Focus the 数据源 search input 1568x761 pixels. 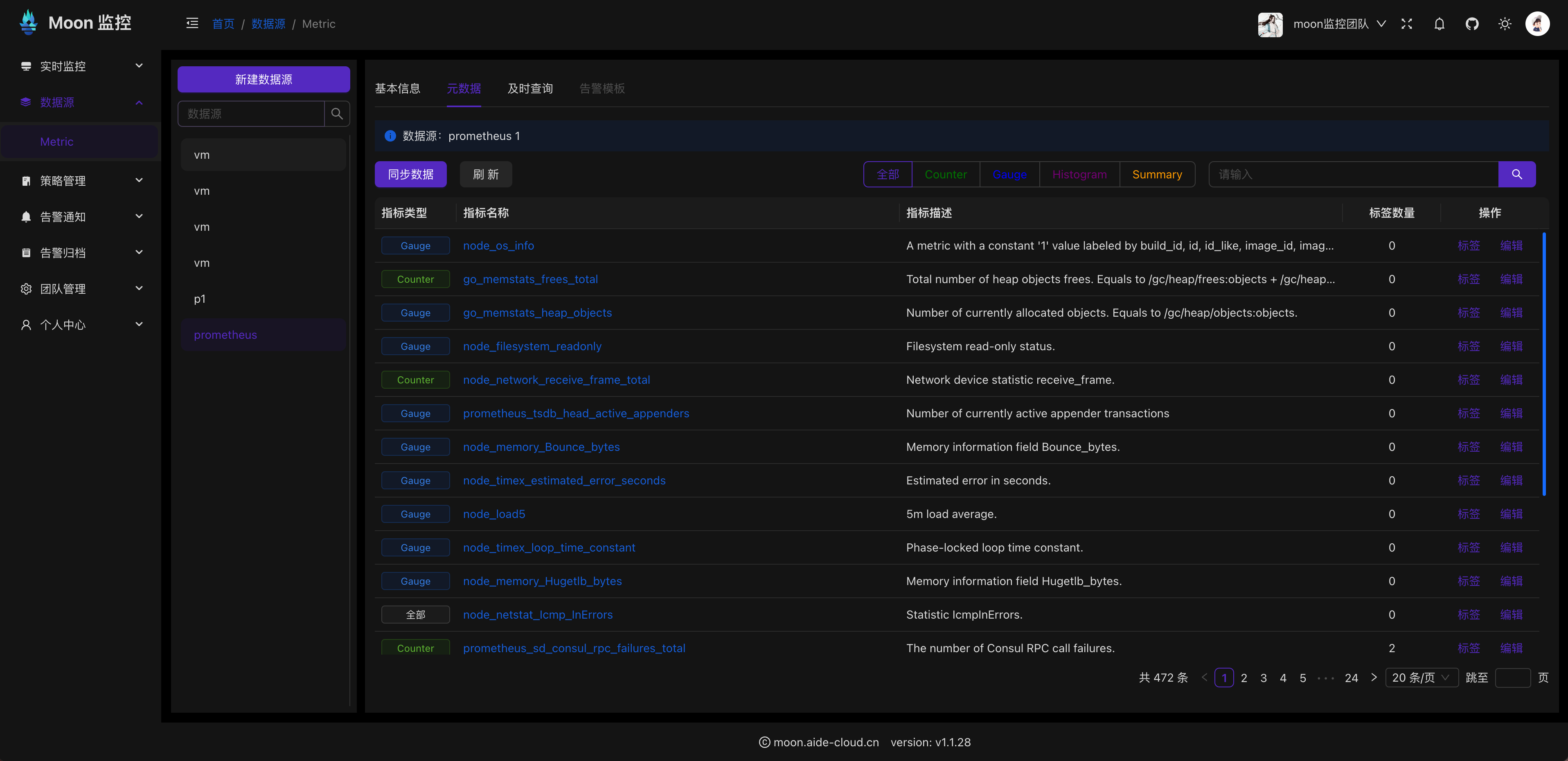251,114
